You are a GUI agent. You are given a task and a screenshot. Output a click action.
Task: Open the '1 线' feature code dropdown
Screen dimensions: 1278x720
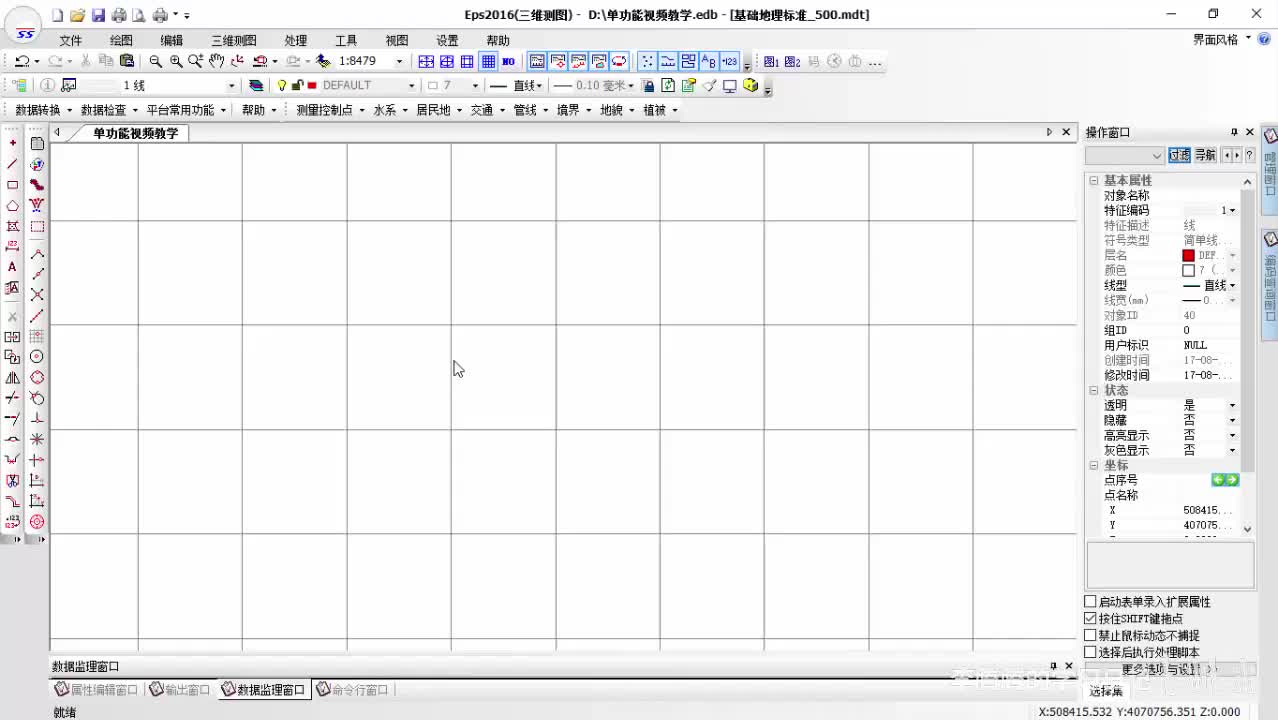click(231, 86)
